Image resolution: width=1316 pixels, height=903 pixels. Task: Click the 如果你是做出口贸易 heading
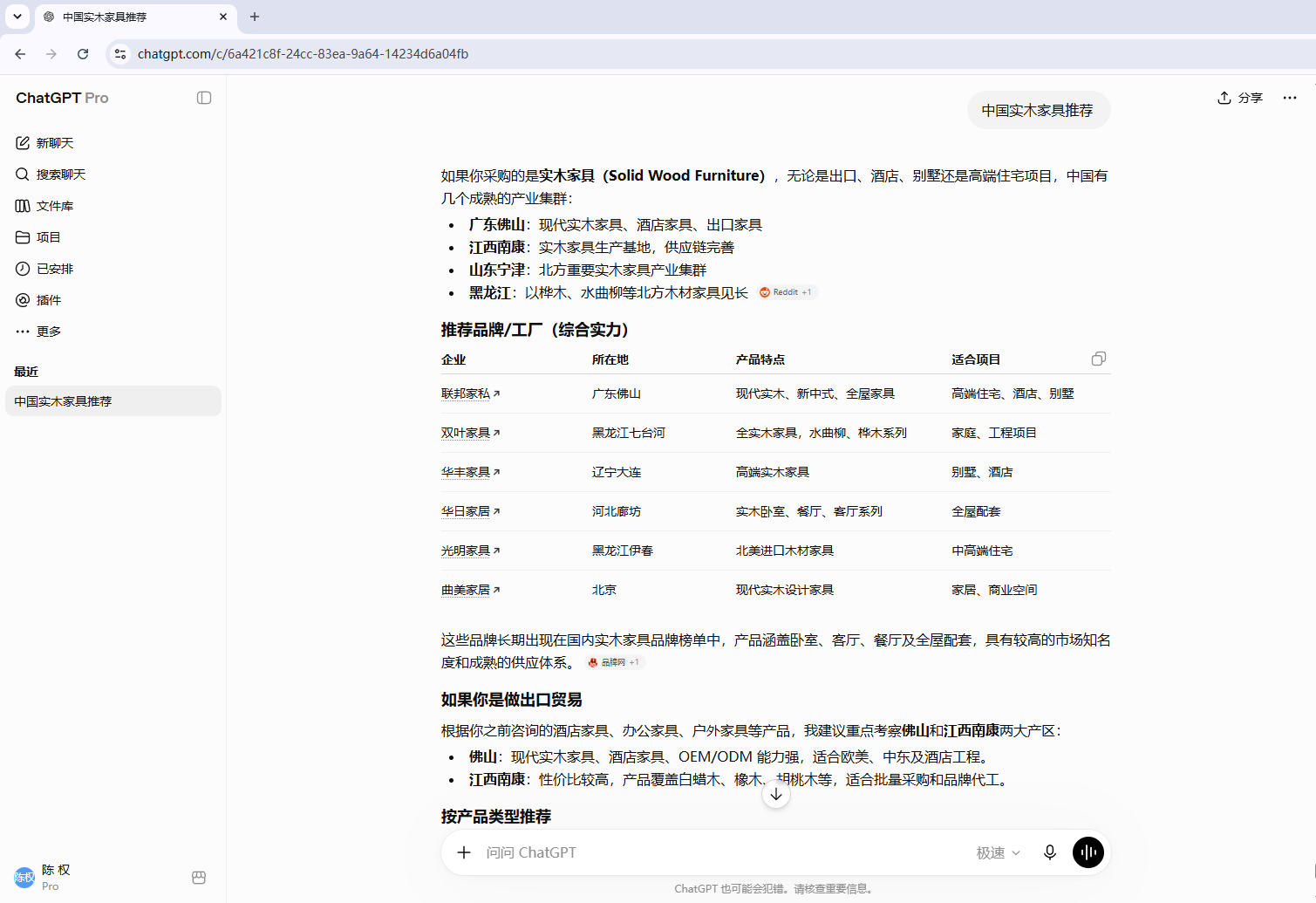[512, 700]
